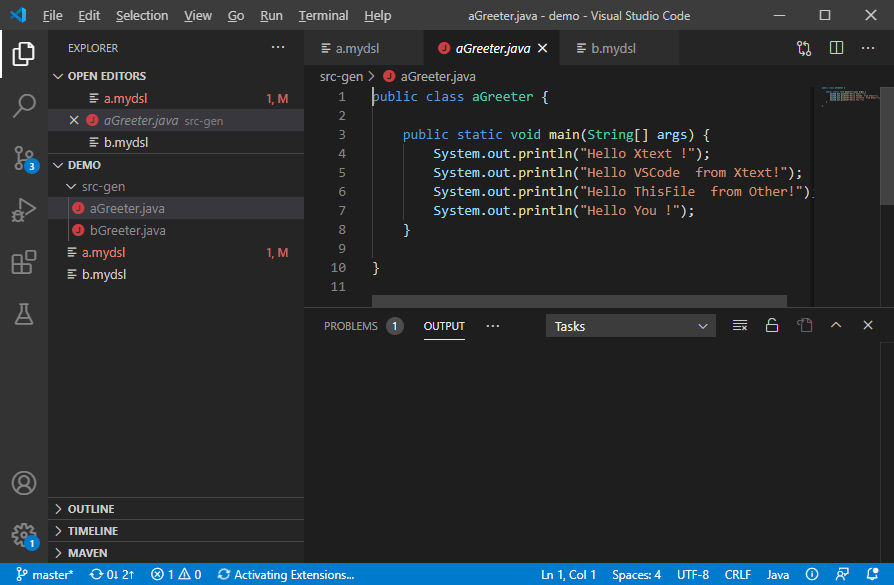Click the src-gen breadcrumb segment
This screenshot has height=585, width=894.
click(x=341, y=76)
